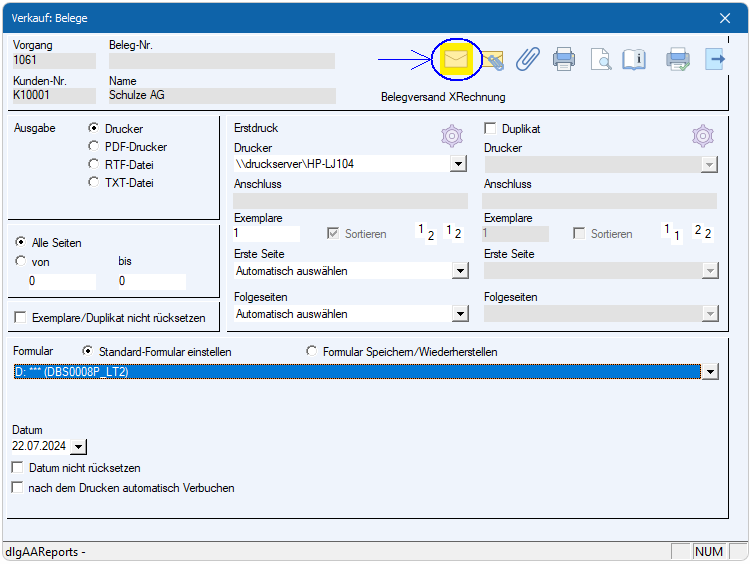
Task: Click the plain printer icon
Action: tap(564, 60)
